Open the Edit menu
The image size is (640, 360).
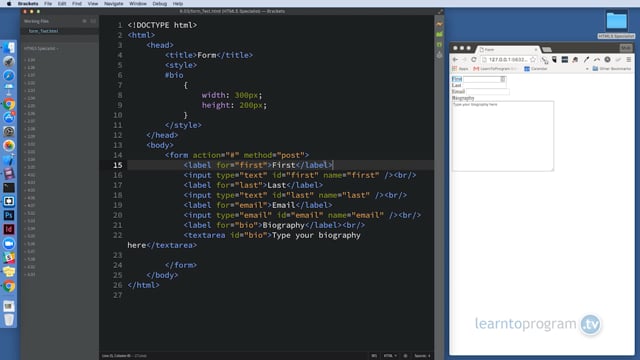pyautogui.click(x=62, y=4)
